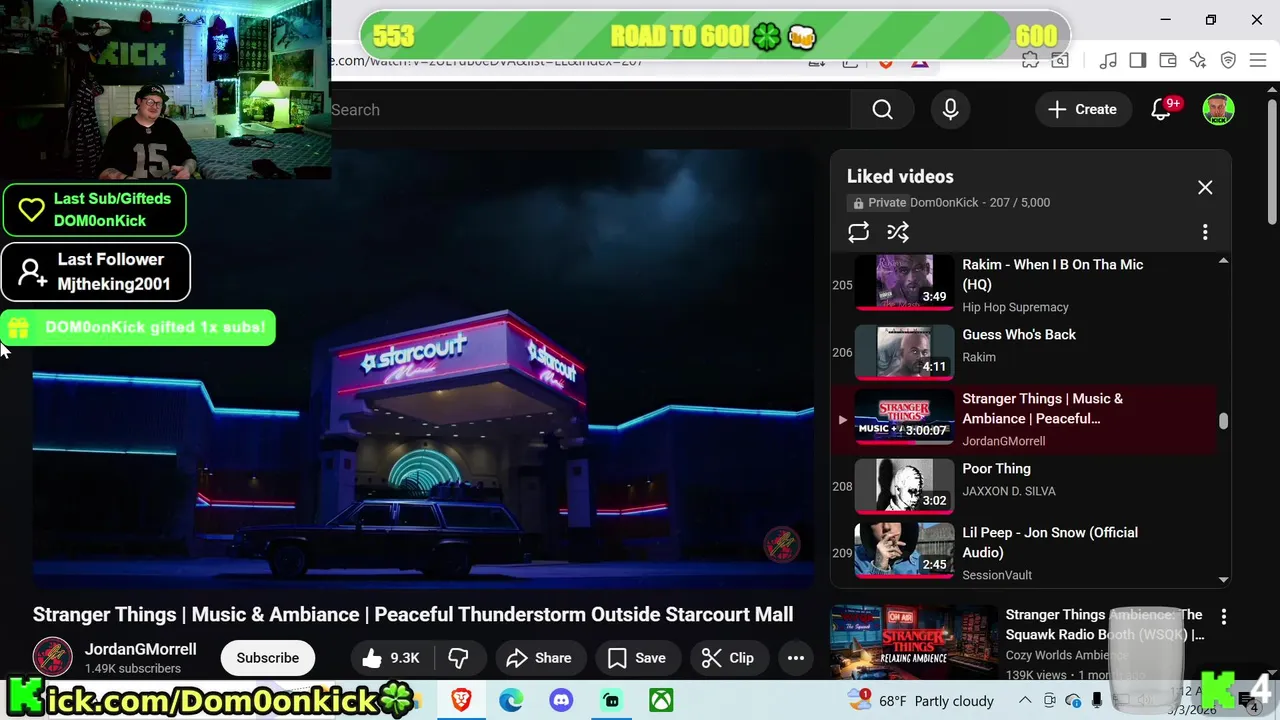This screenshot has height=720, width=1280.
Task: Toggle the Brave sidebar panel
Action: 1138,61
